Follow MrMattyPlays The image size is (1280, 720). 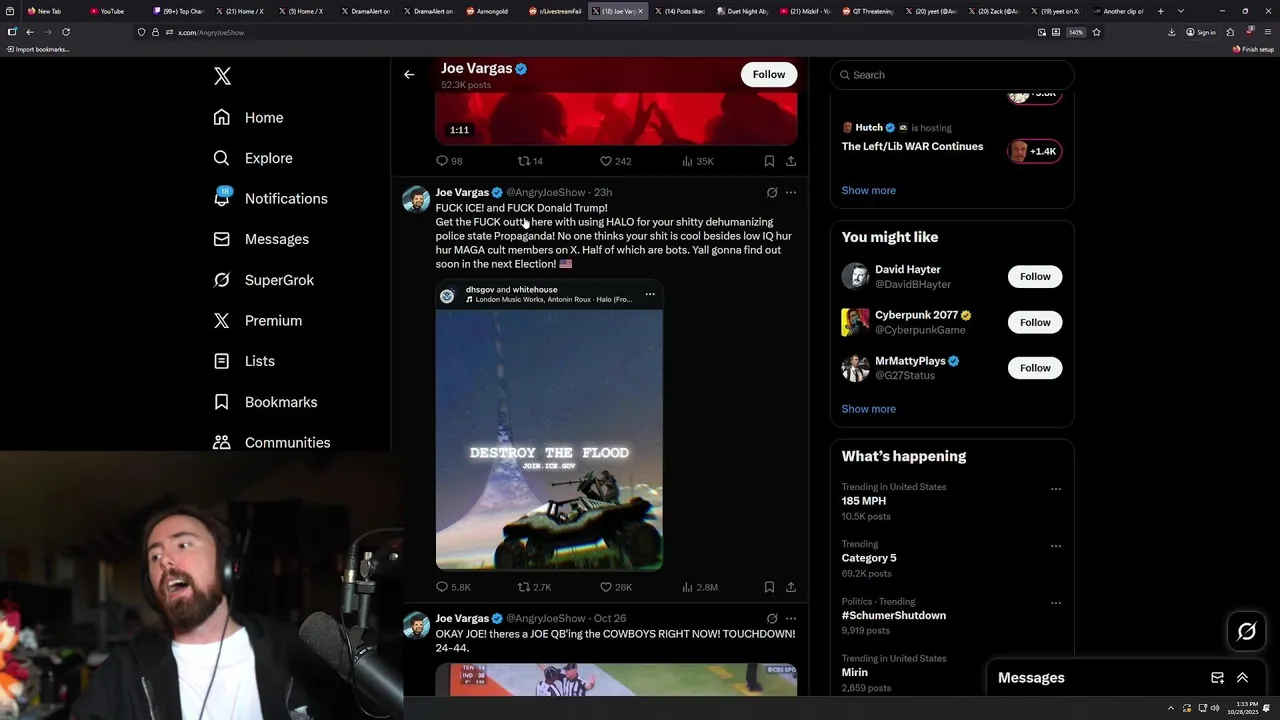click(x=1035, y=368)
